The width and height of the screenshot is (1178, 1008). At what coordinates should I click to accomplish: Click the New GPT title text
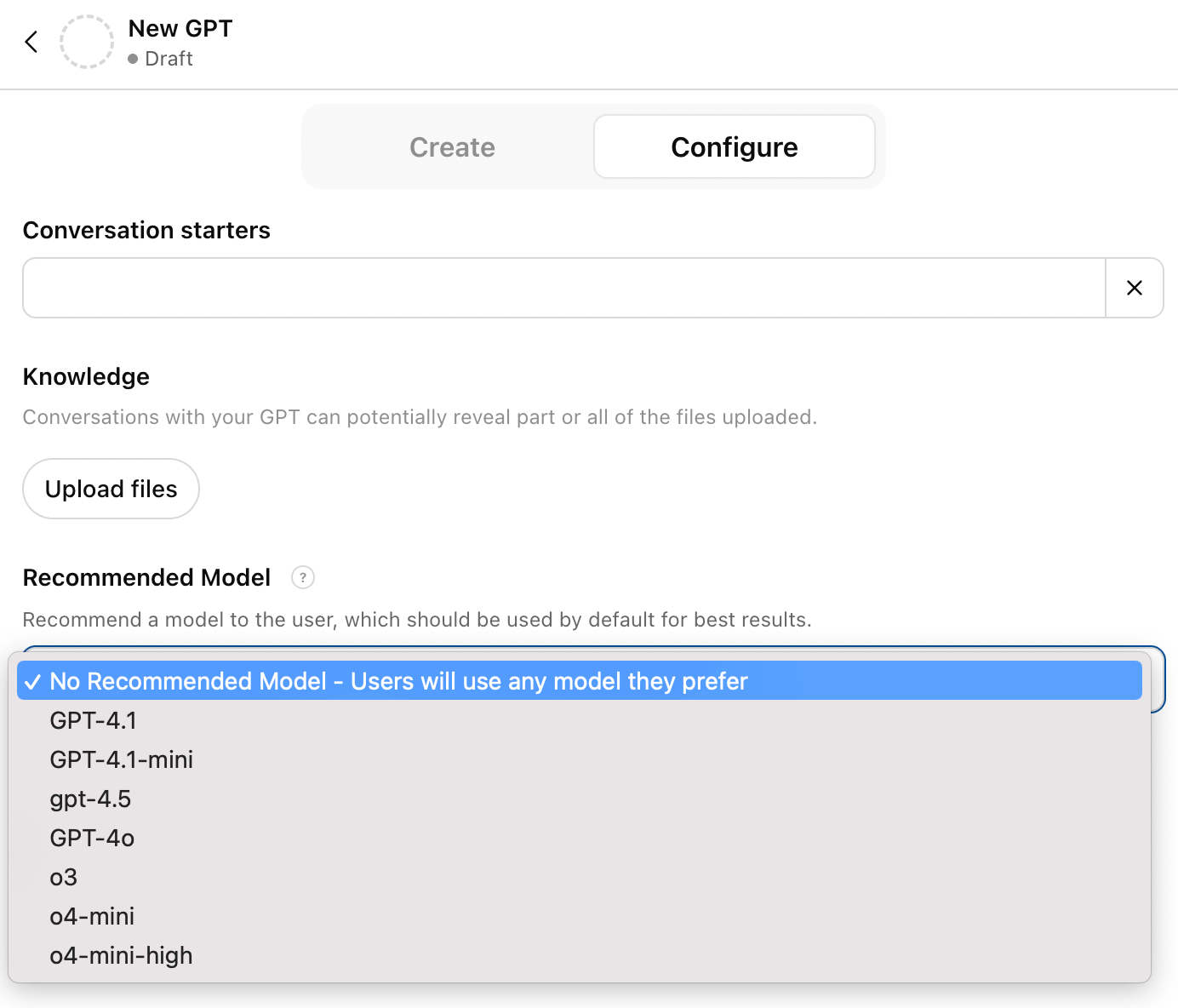pos(180,28)
